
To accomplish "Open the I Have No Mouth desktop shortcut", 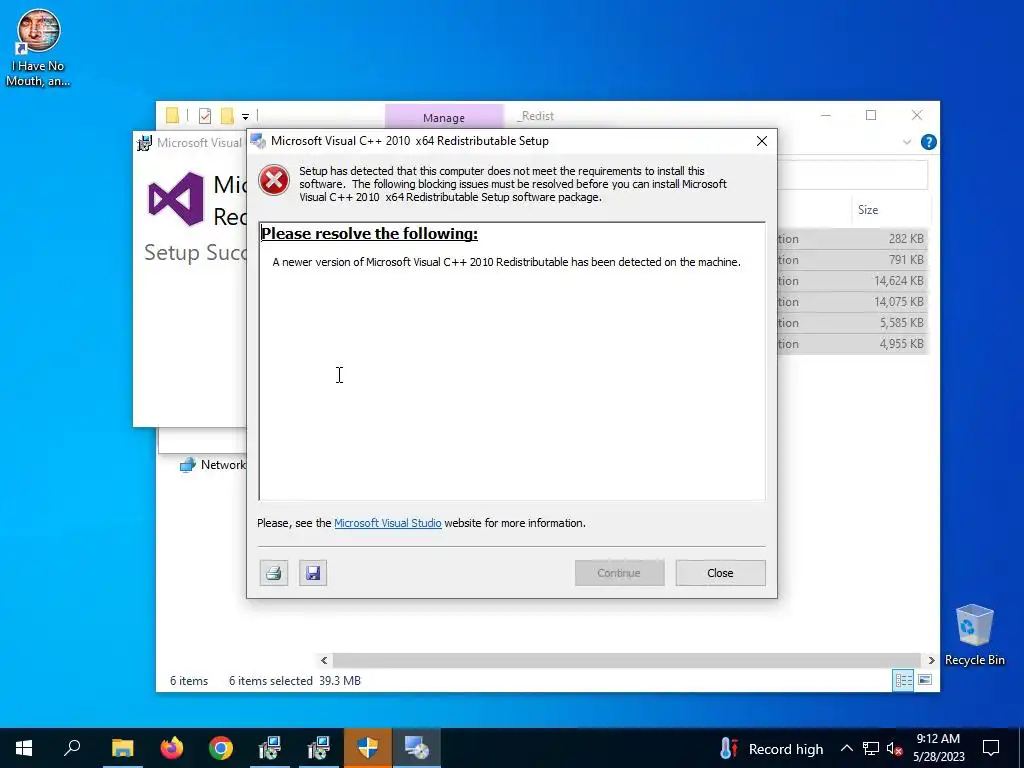I will [38, 48].
